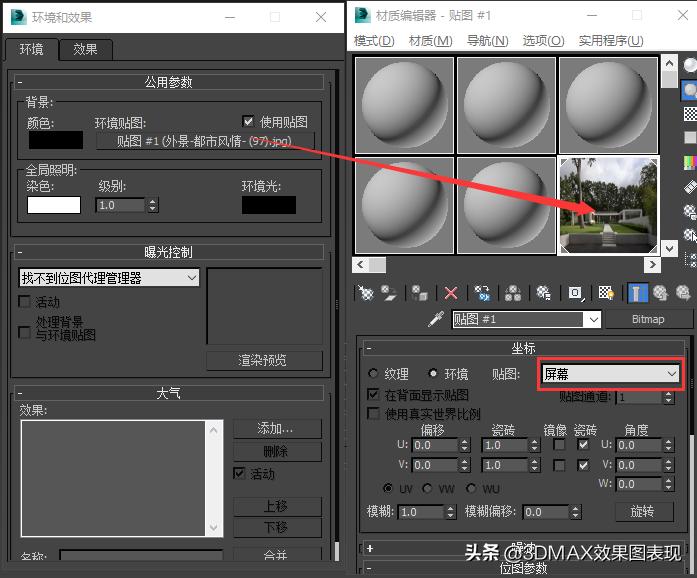Click Make Preview filmstrip icon
The width and height of the screenshot is (697, 578).
click(689, 187)
